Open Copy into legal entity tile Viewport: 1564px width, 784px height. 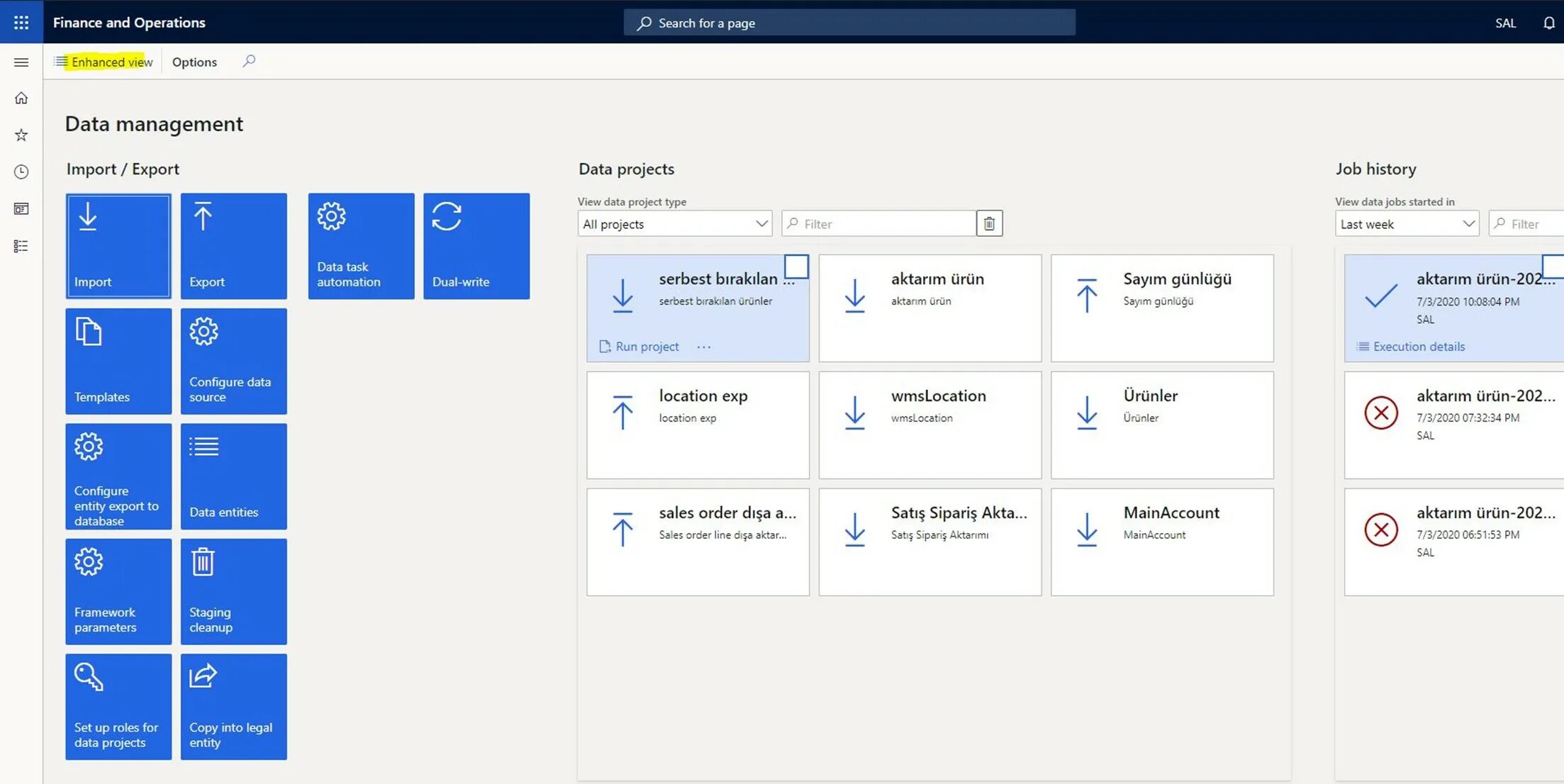pyautogui.click(x=234, y=707)
